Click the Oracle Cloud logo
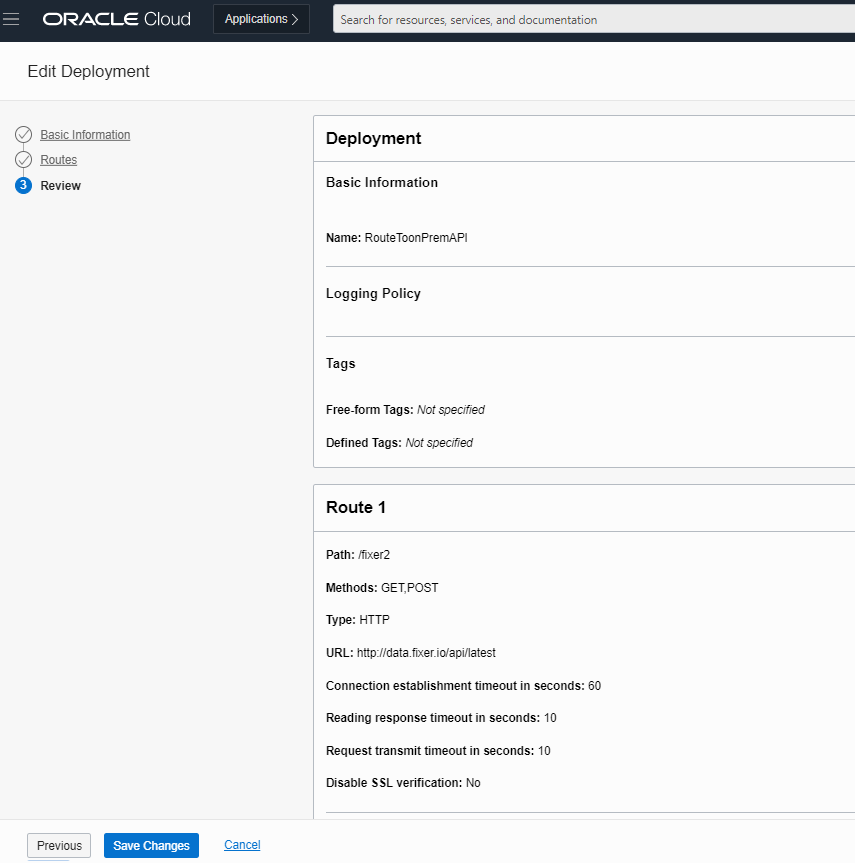The width and height of the screenshot is (855, 863). (x=116, y=18)
